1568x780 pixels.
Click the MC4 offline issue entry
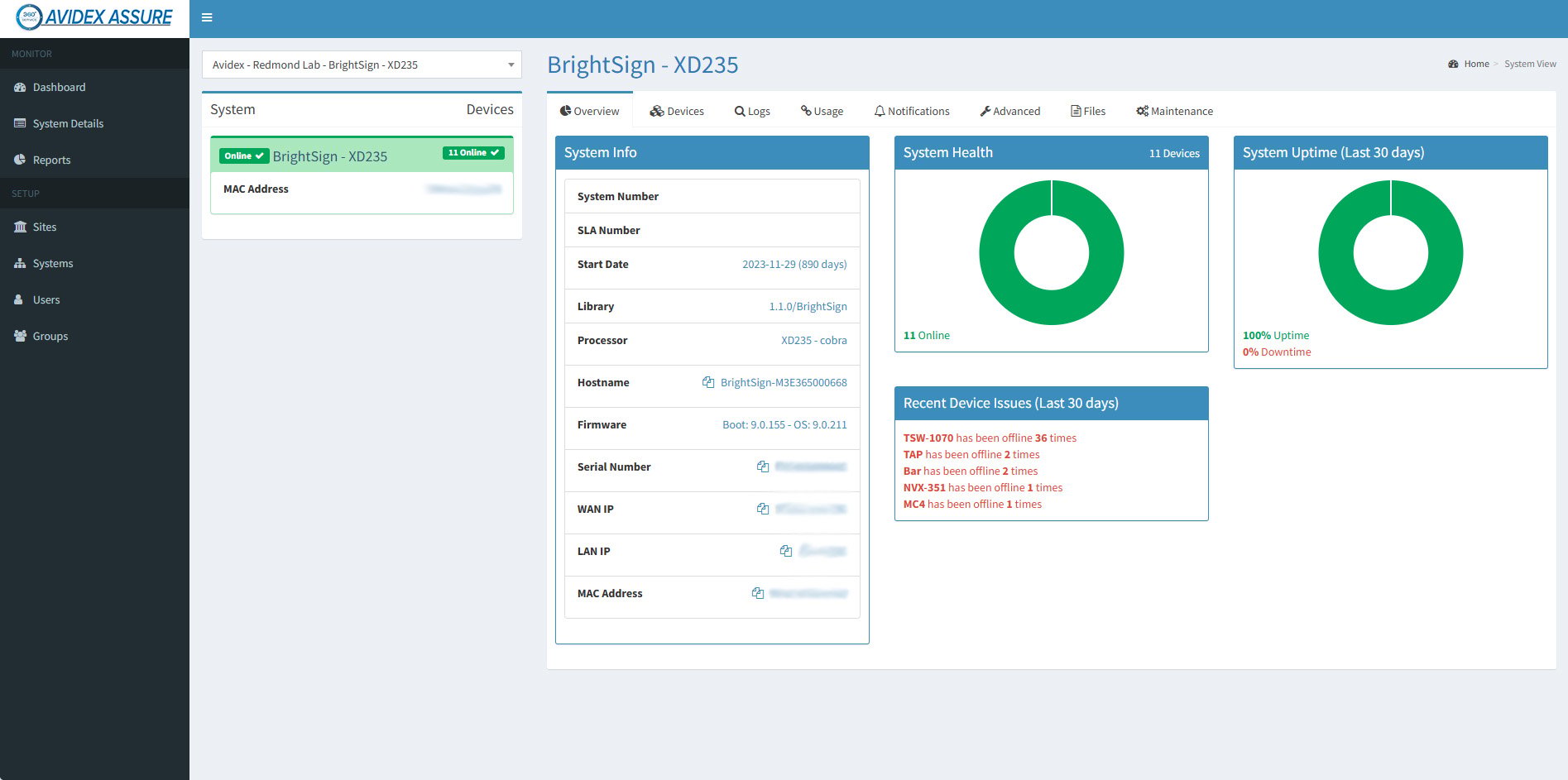pyautogui.click(x=972, y=504)
